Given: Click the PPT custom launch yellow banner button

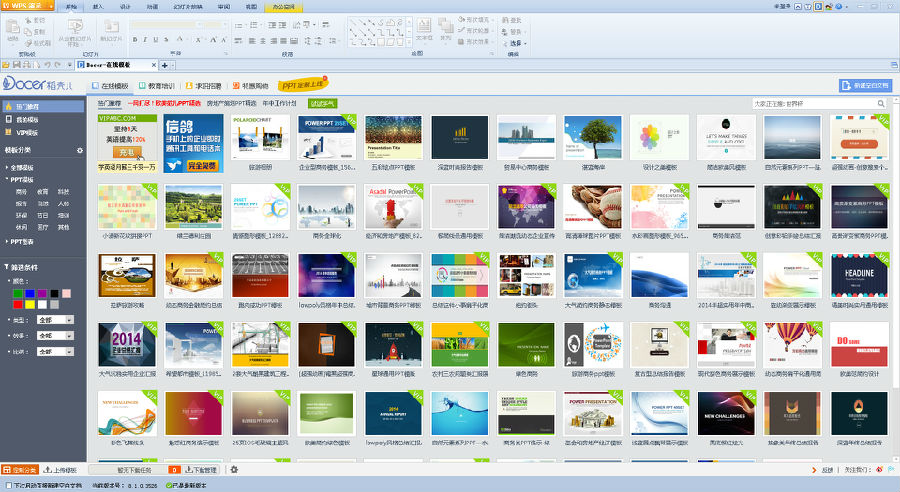Looking at the screenshot, I should [x=303, y=85].
